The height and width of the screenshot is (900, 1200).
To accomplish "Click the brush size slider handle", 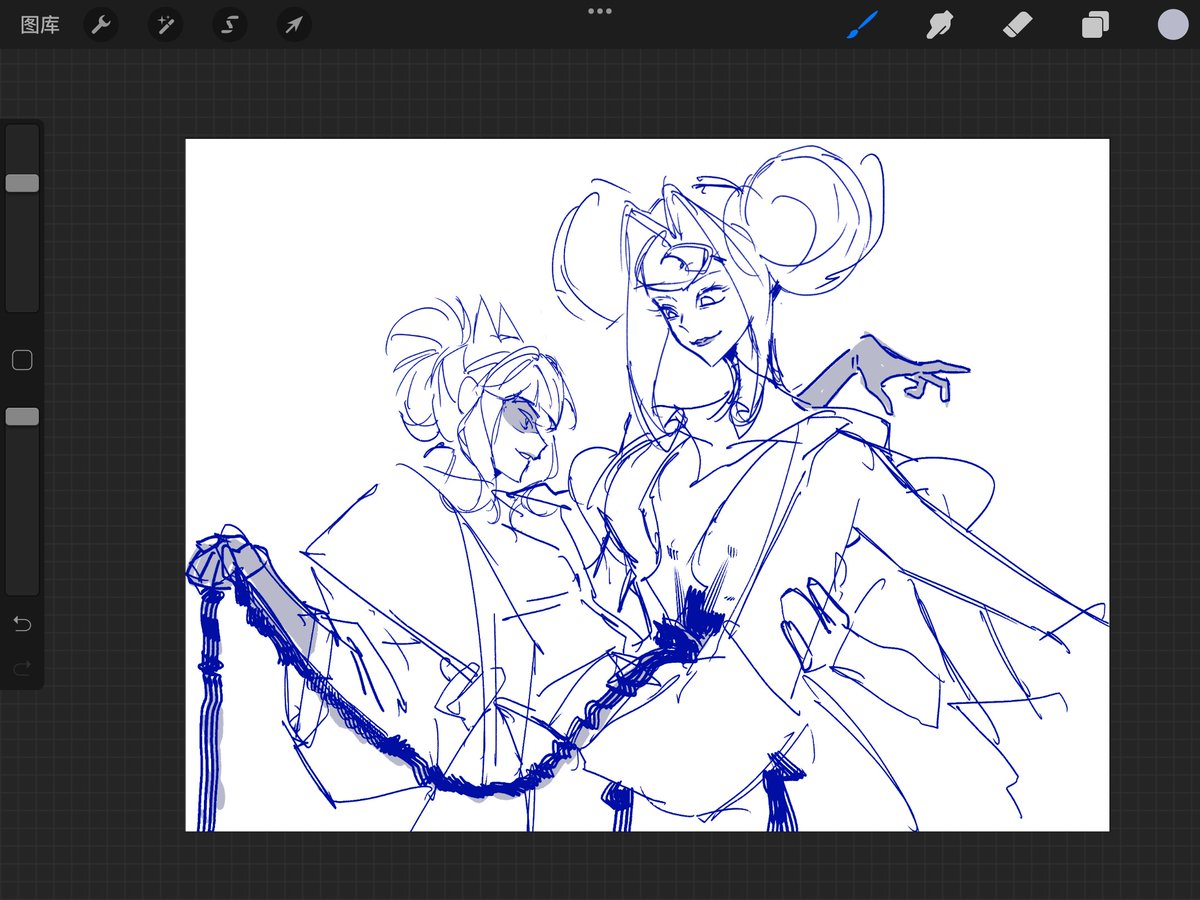I will (22, 183).
